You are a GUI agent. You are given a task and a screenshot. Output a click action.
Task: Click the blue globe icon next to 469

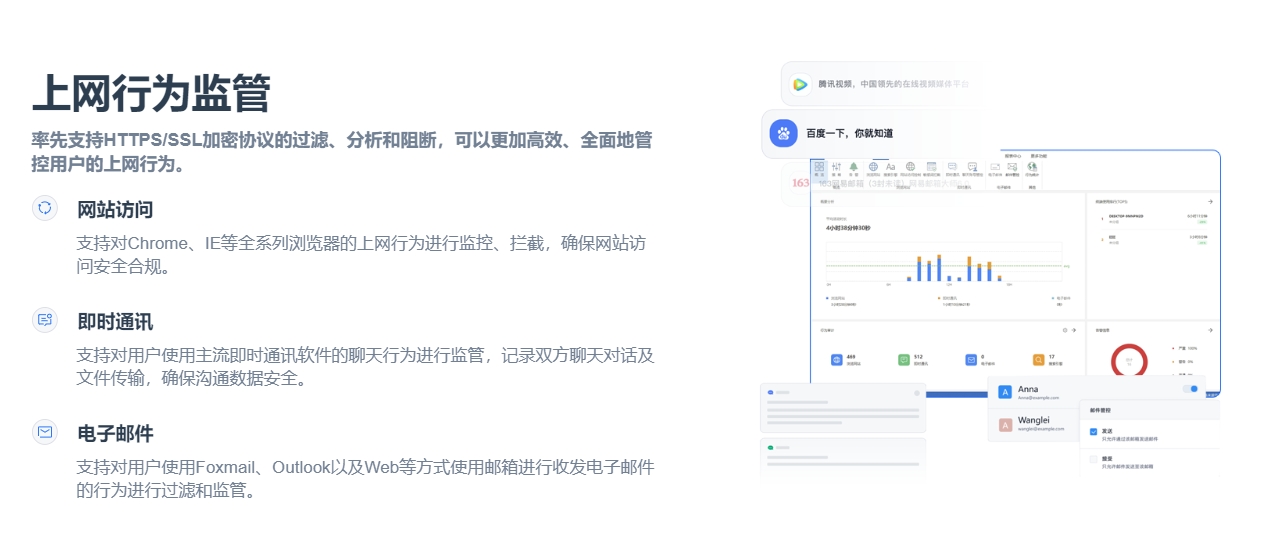point(836,359)
